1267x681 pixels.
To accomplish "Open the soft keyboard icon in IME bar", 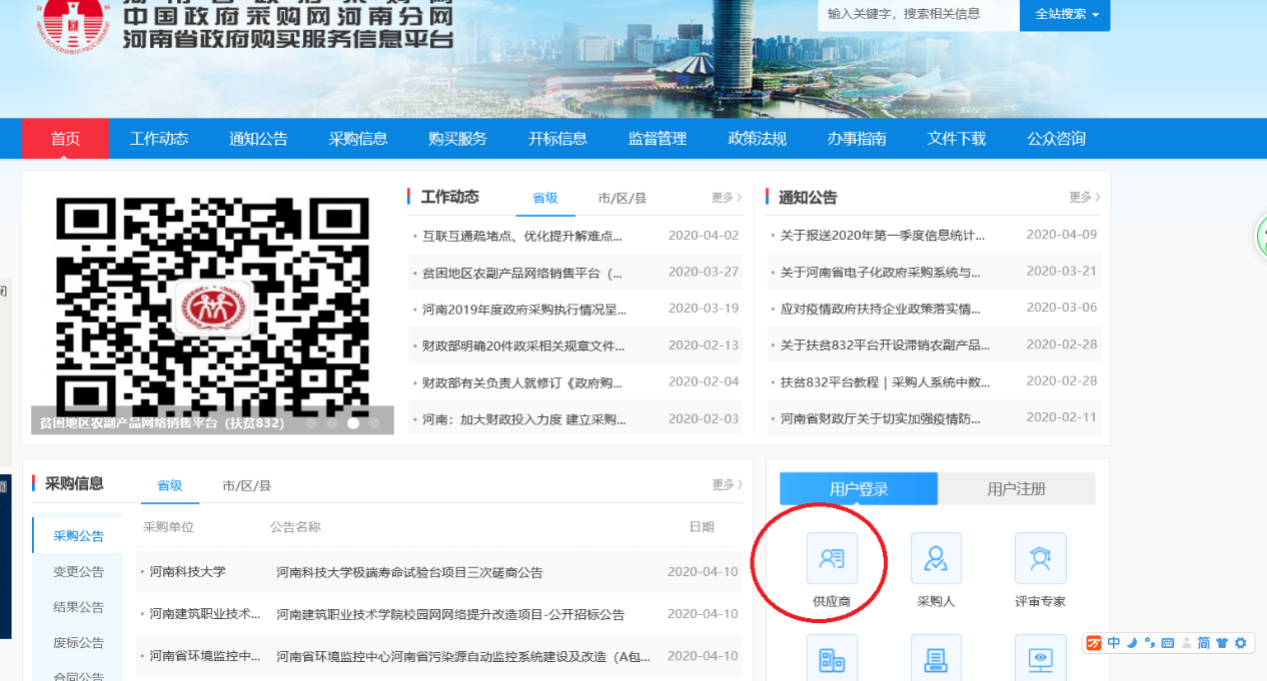I will (x=1167, y=643).
